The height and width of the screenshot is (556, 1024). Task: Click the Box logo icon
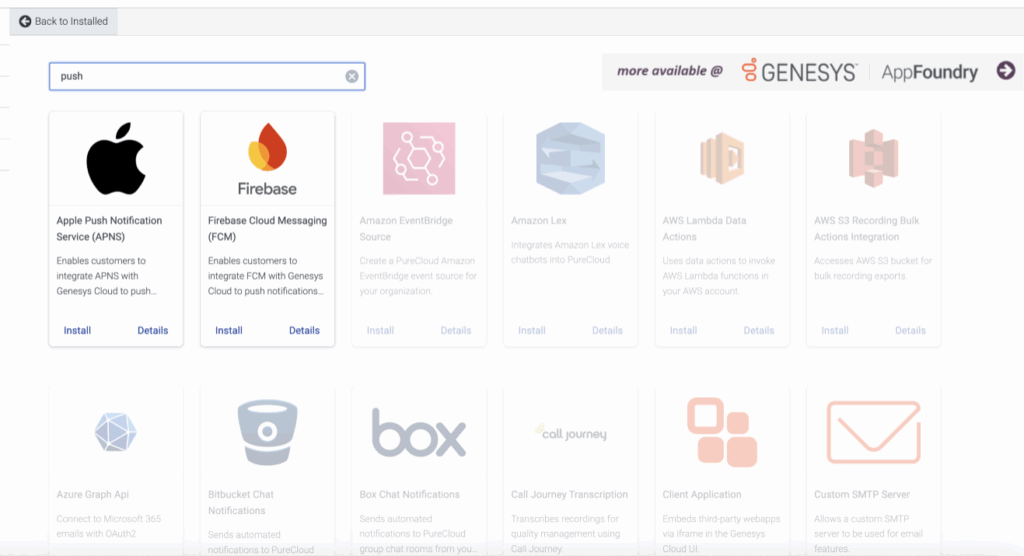coord(419,432)
